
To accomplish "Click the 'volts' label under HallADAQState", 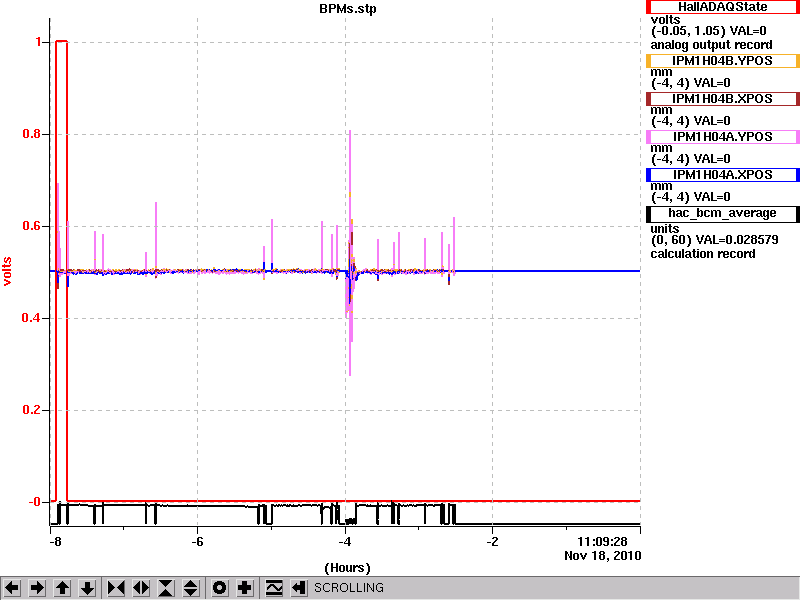I will (x=665, y=19).
